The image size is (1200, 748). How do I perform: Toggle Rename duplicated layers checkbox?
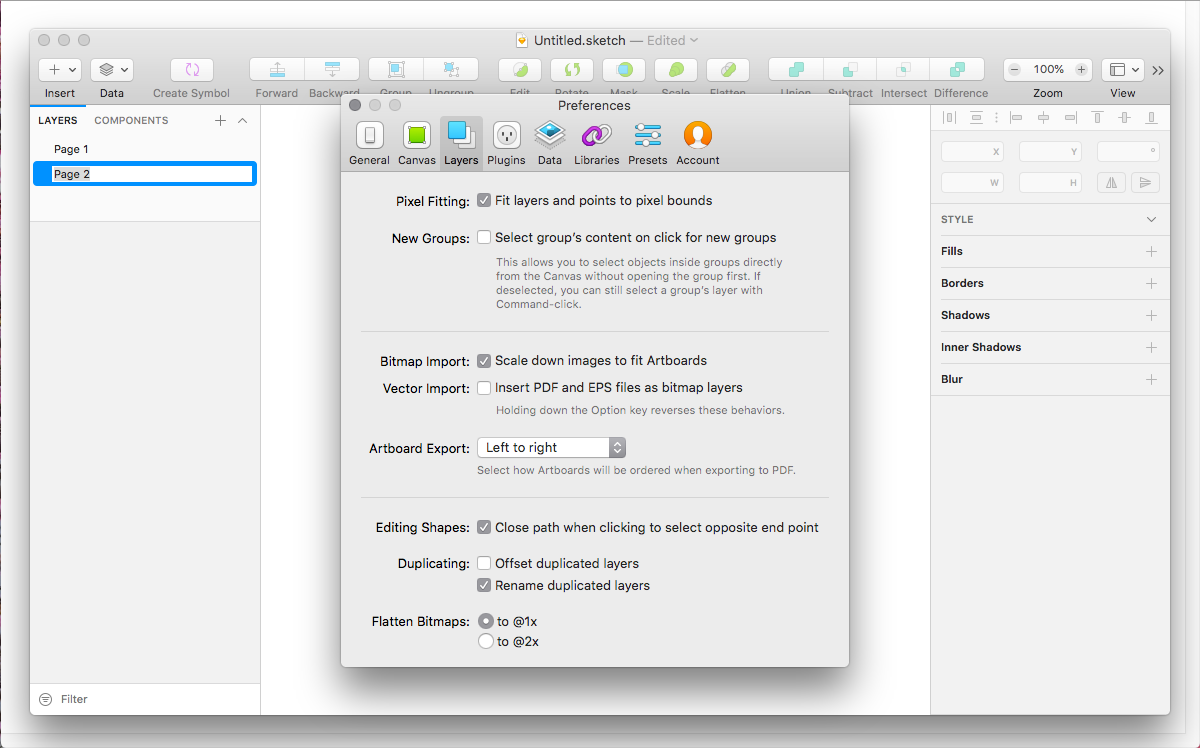[484, 586]
